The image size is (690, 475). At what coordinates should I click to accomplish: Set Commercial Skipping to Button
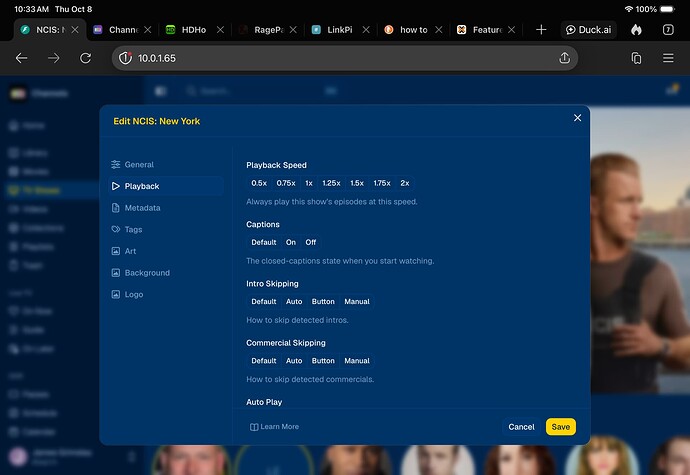pos(323,361)
